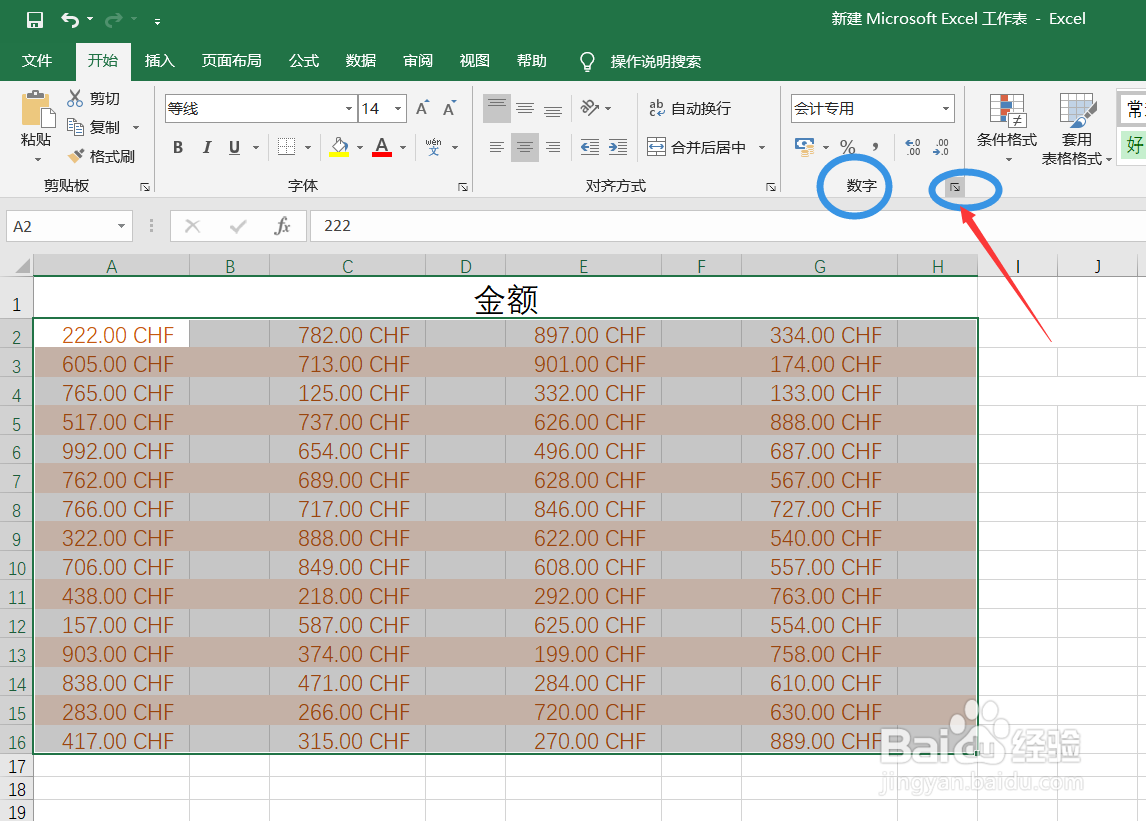Open the 文件 menu
1146x821 pixels.
tap(37, 61)
